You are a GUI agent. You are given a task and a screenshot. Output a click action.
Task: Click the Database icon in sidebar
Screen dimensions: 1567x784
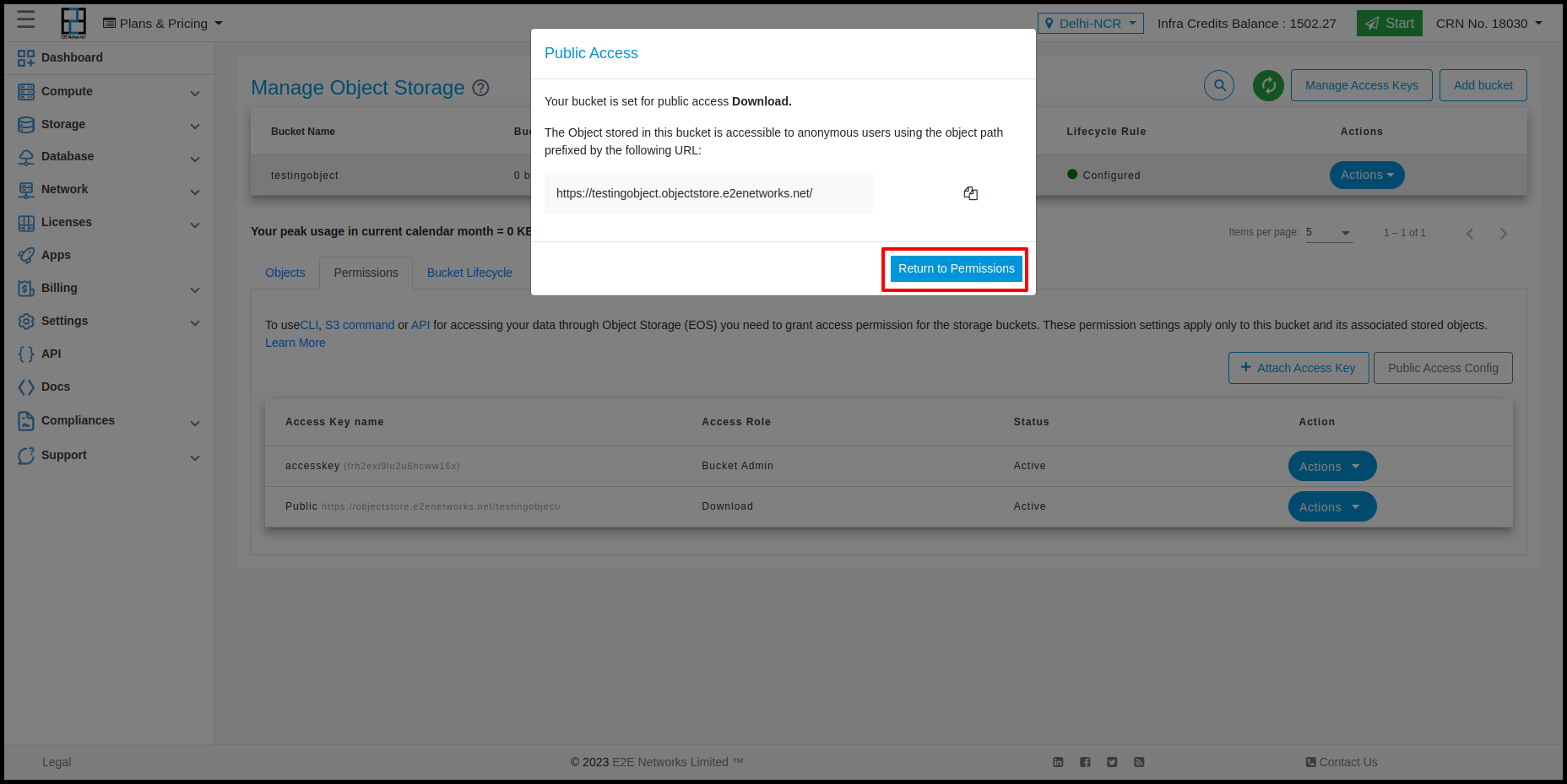coord(26,157)
